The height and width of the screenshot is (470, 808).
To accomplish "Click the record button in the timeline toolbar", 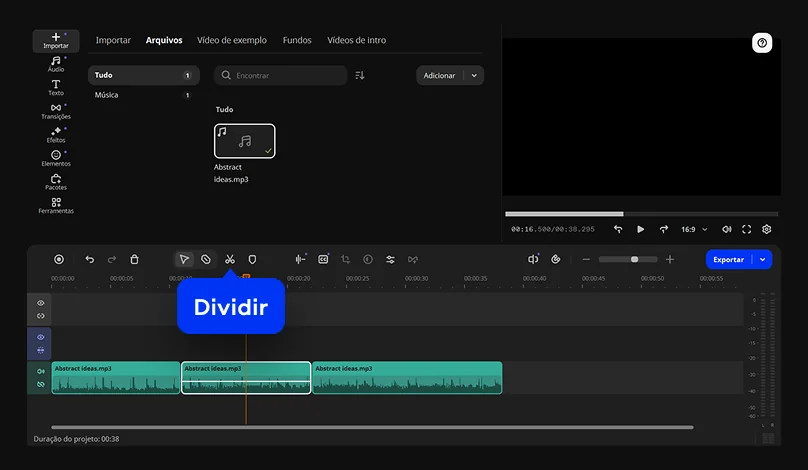I will click(x=59, y=259).
